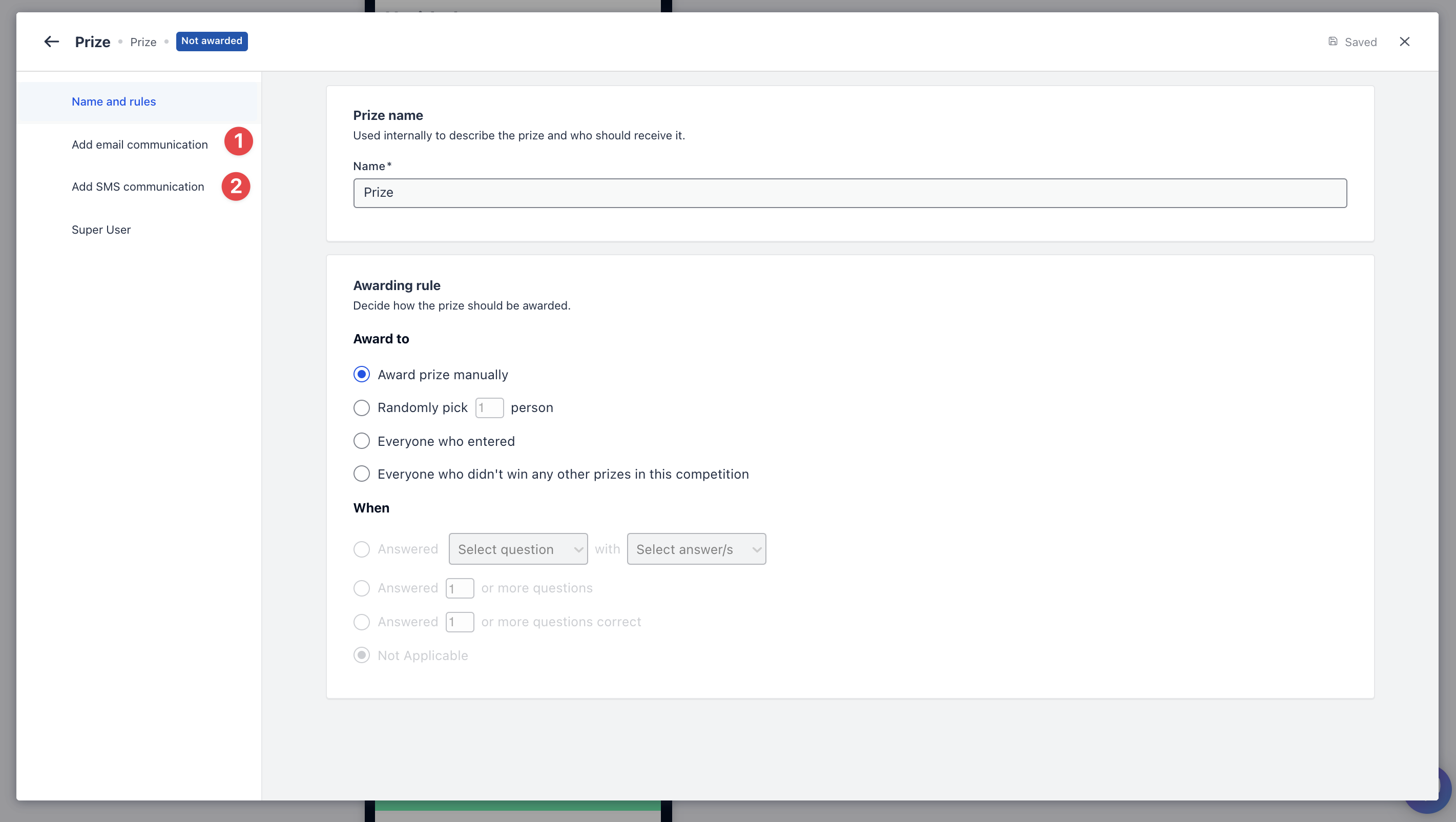1456x822 pixels.
Task: Choose Everyone who entered radio
Action: coord(362,442)
